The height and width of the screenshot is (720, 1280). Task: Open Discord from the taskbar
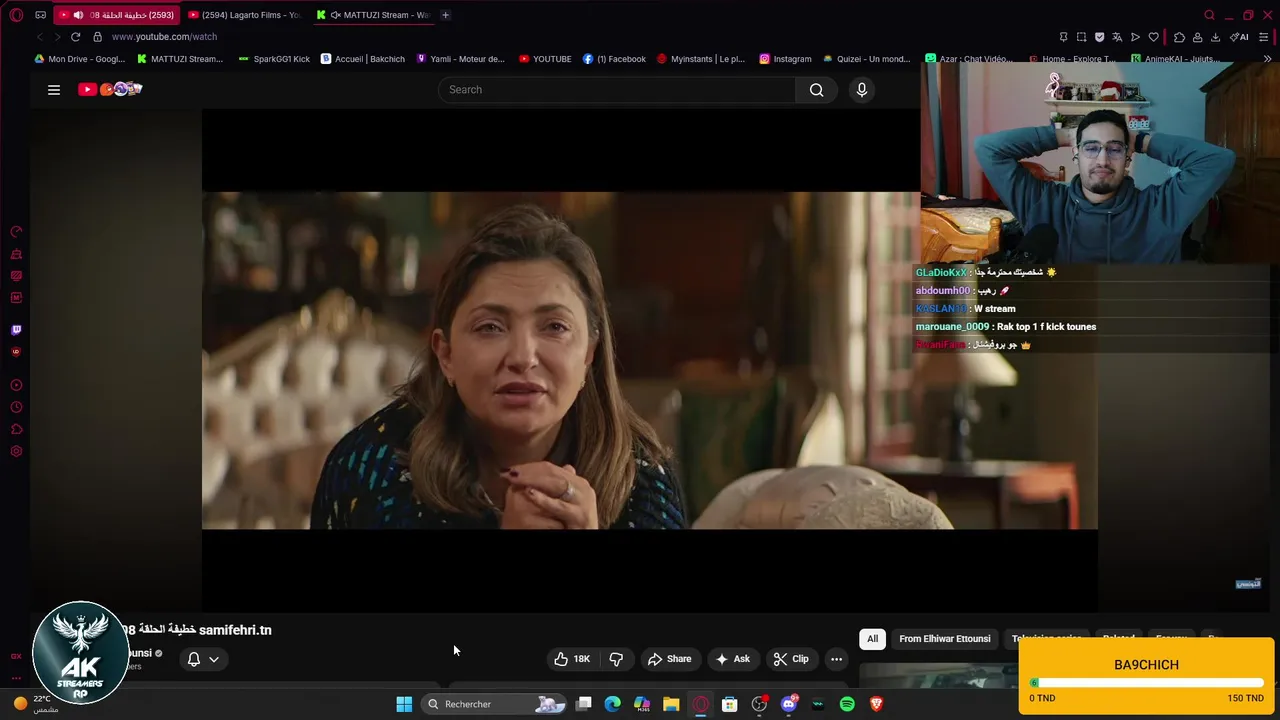pyautogui.click(x=789, y=704)
